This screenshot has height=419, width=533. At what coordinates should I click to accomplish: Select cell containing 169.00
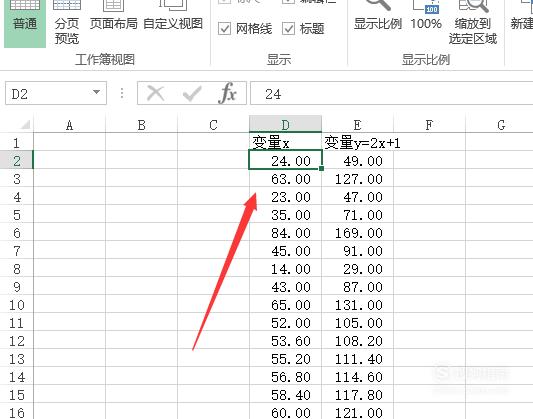coord(358,233)
